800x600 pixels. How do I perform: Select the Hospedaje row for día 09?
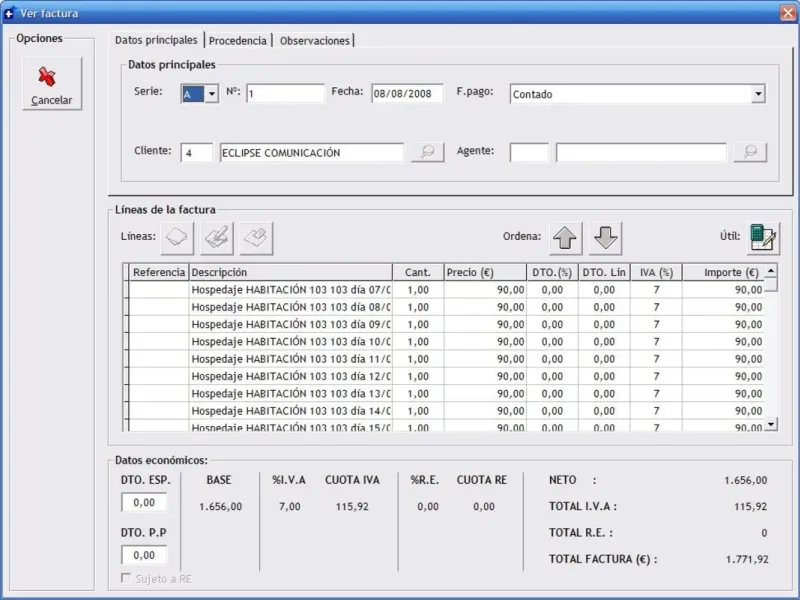tap(446, 324)
